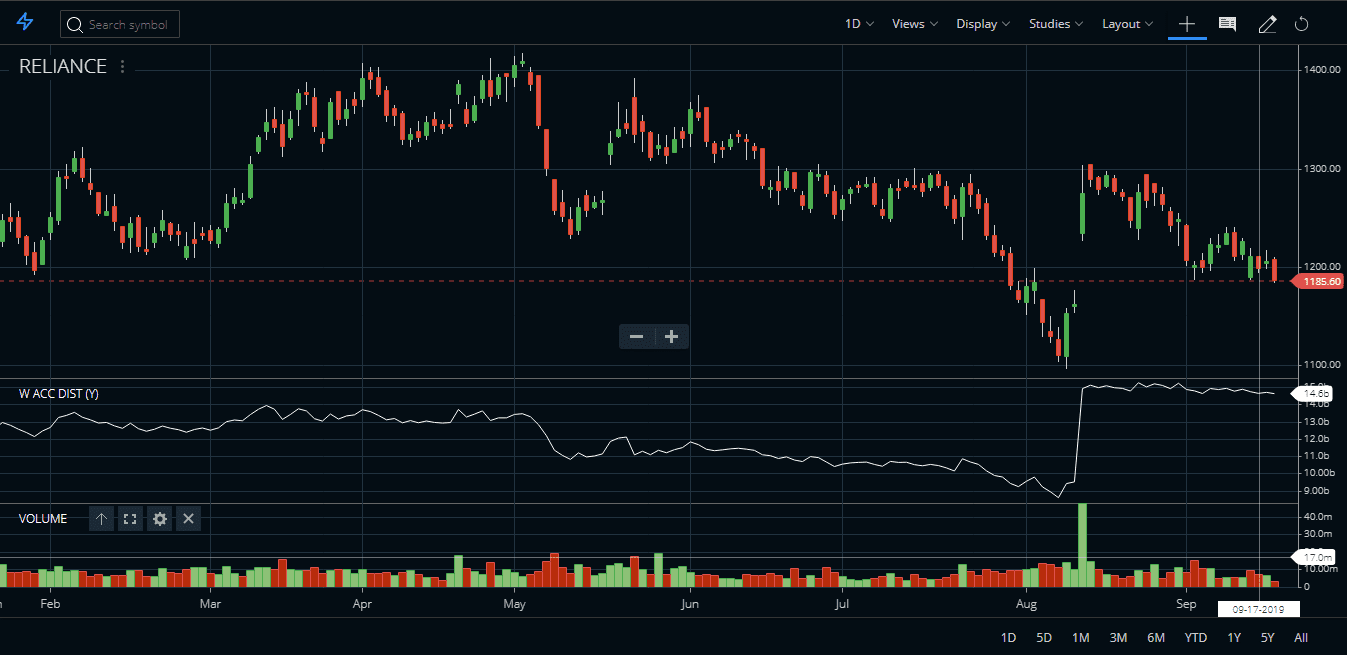Select the 5Y range button
Viewport: 1347px width, 655px height.
[x=1268, y=637]
